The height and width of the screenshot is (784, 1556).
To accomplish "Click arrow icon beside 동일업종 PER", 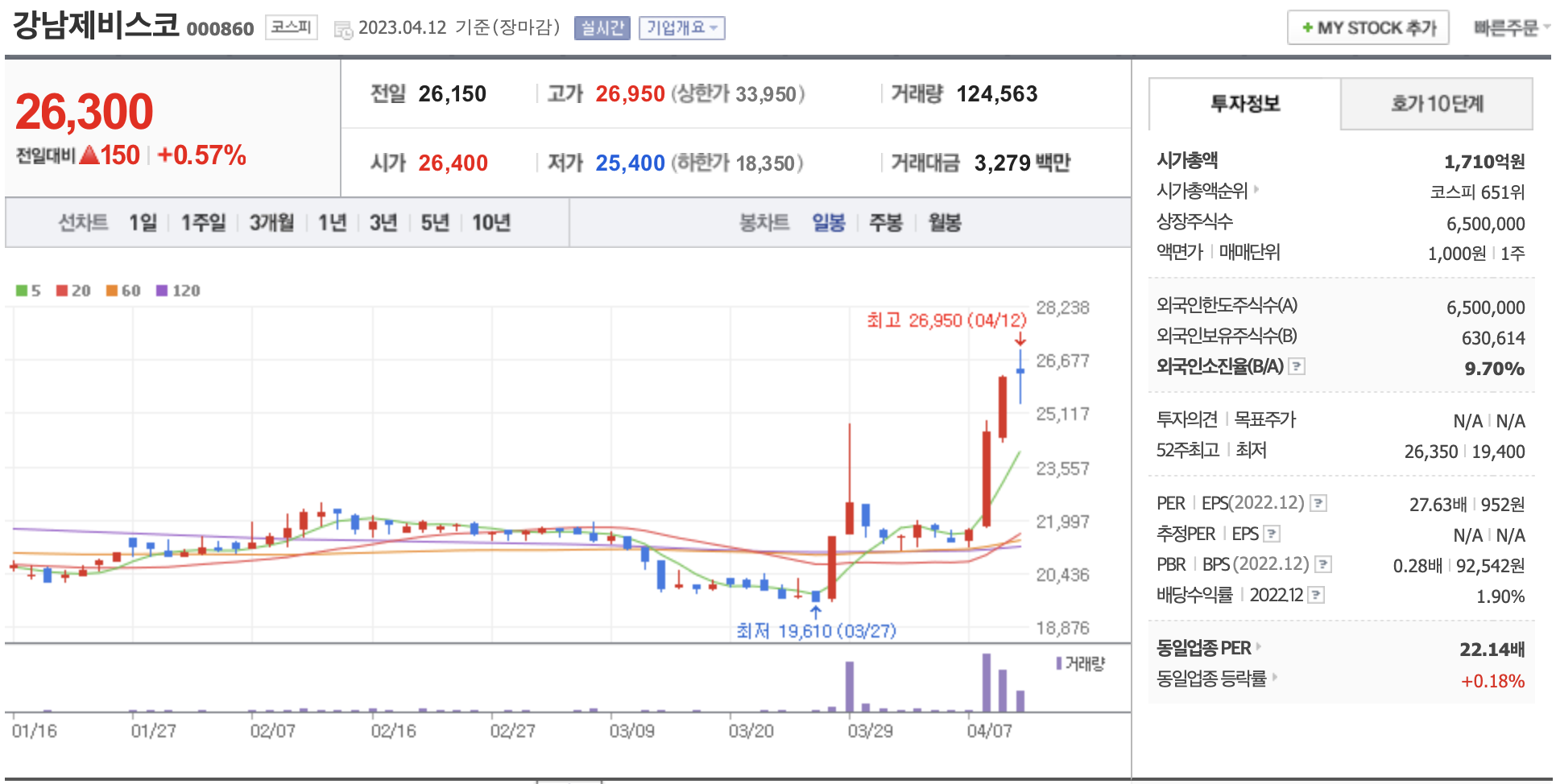I will pos(1259,646).
